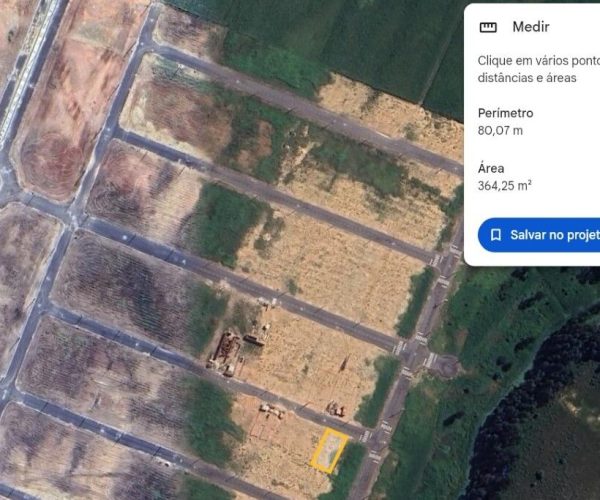
Task: Select the perimeter value 80,07 m
Action: pyautogui.click(x=500, y=130)
